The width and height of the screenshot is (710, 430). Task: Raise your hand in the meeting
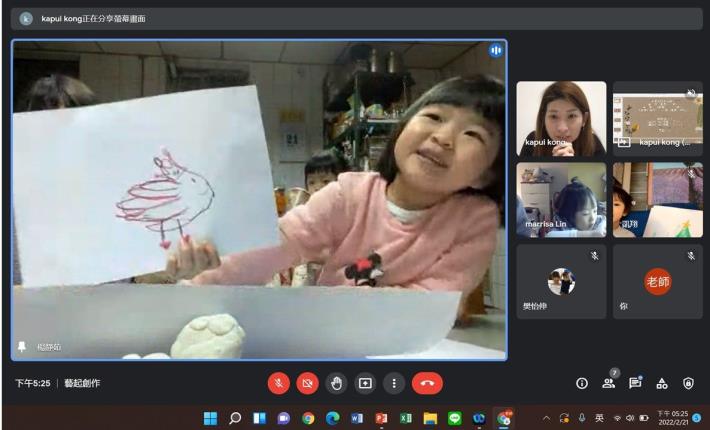coord(337,383)
